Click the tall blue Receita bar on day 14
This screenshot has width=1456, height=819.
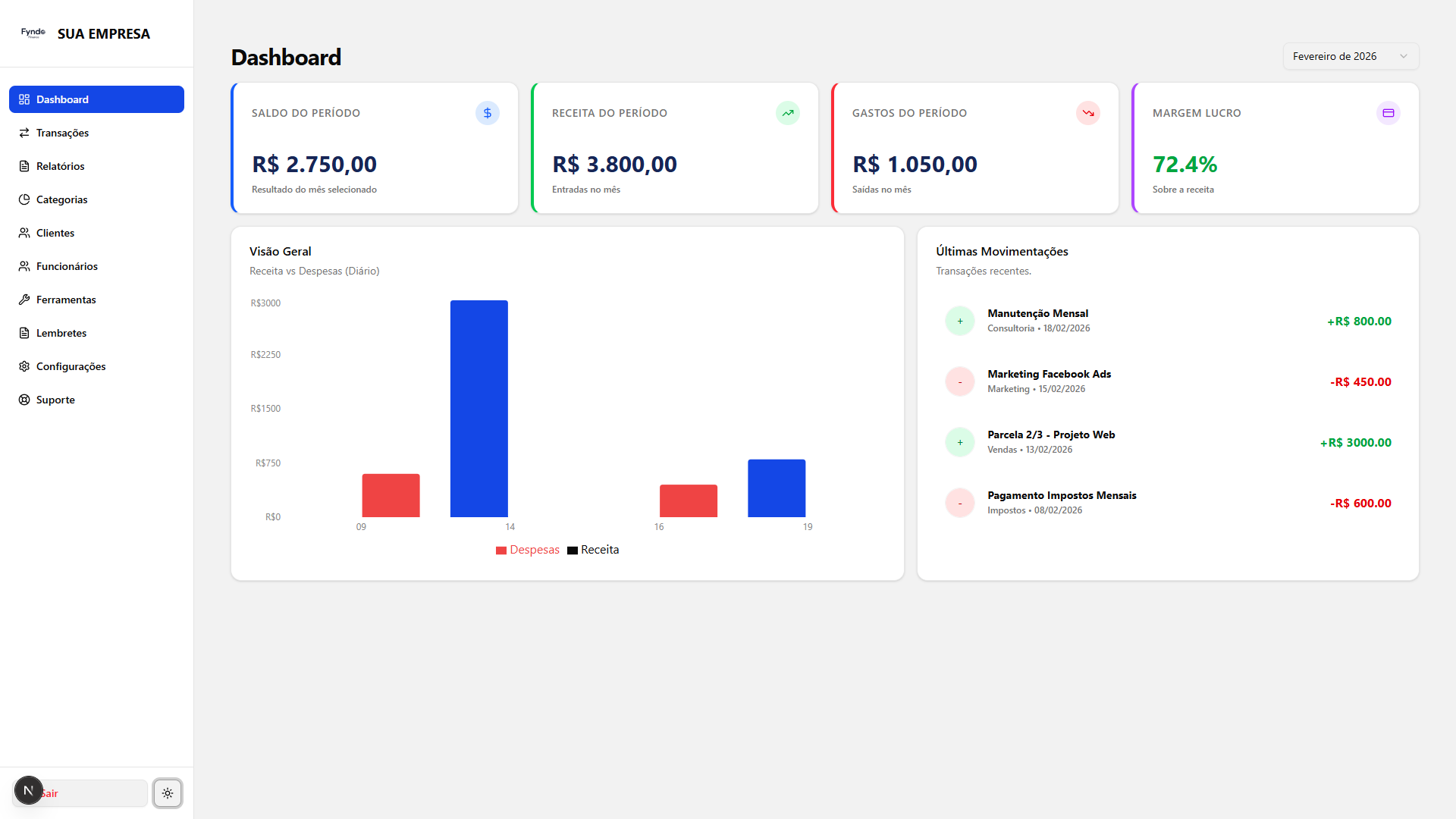coord(479,409)
